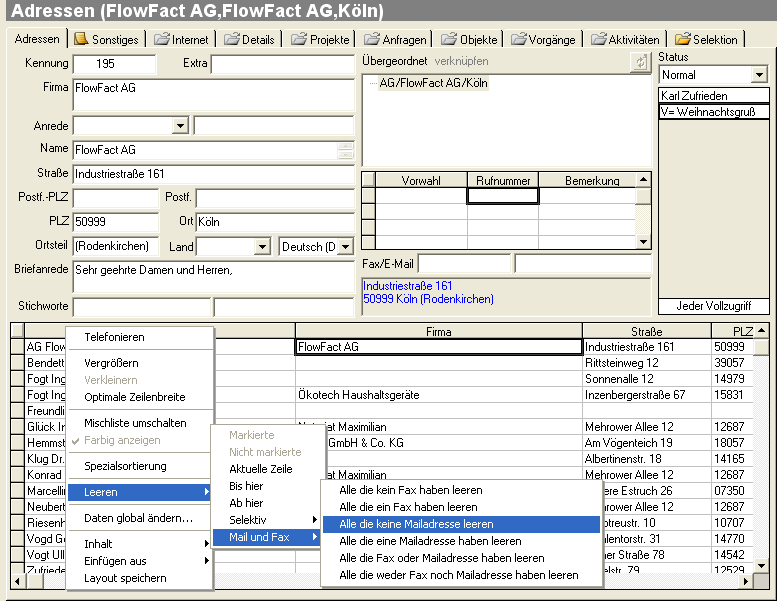The height and width of the screenshot is (601, 777).
Task: Choose Alle die weder Fax noch Mailadresse haben leeren
Action: (461, 575)
